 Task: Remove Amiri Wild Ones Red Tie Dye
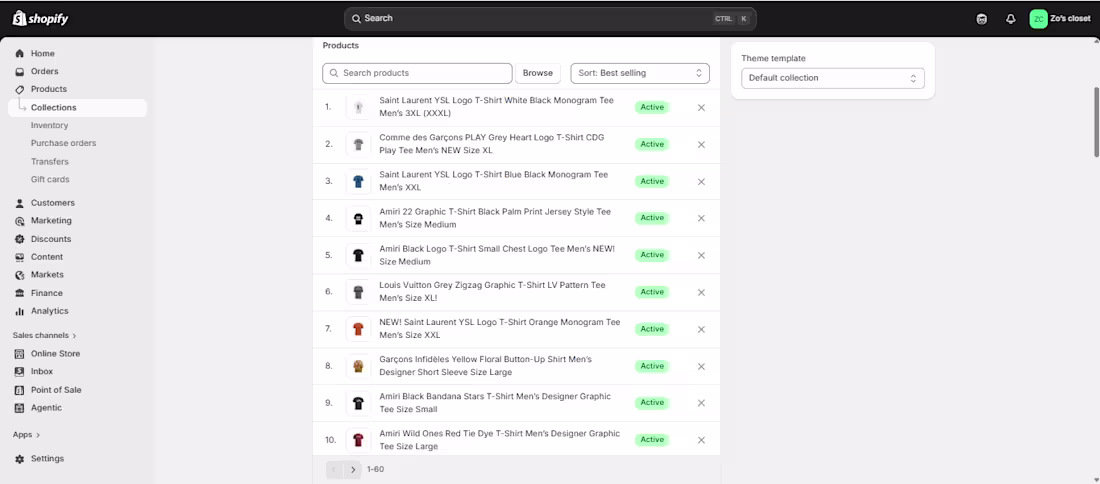[701, 440]
